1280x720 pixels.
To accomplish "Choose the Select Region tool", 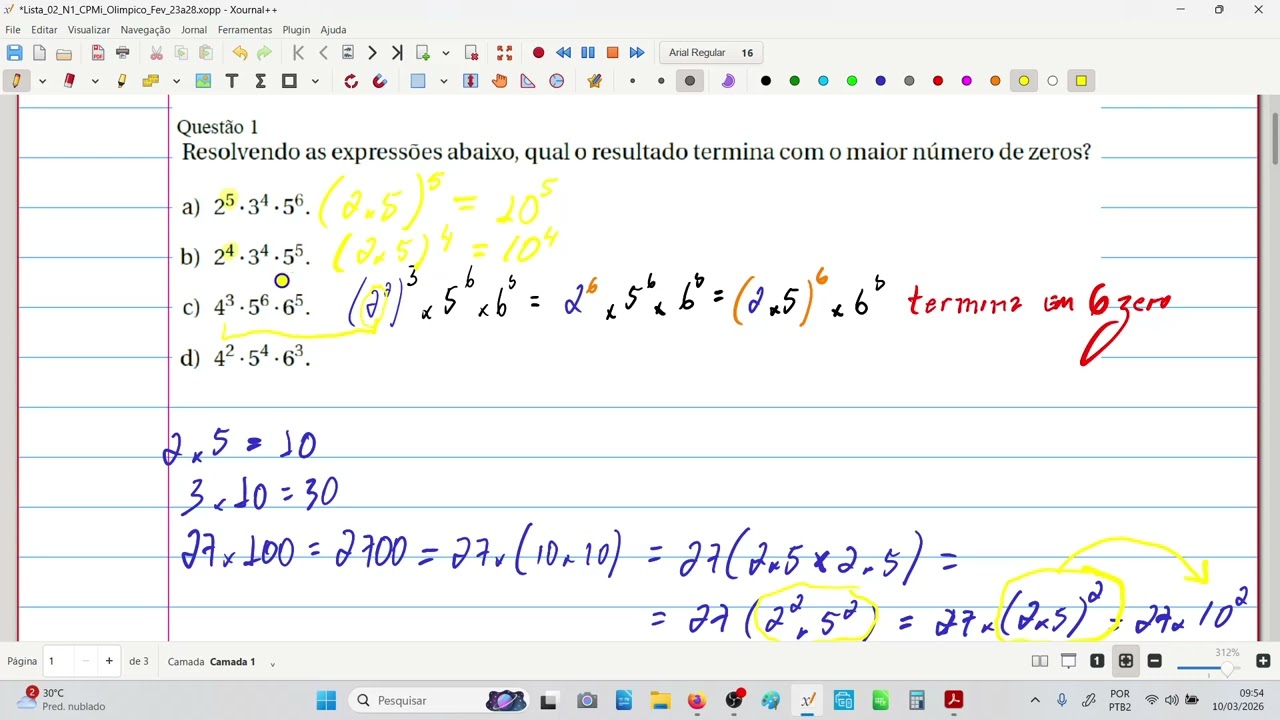I will (x=418, y=81).
